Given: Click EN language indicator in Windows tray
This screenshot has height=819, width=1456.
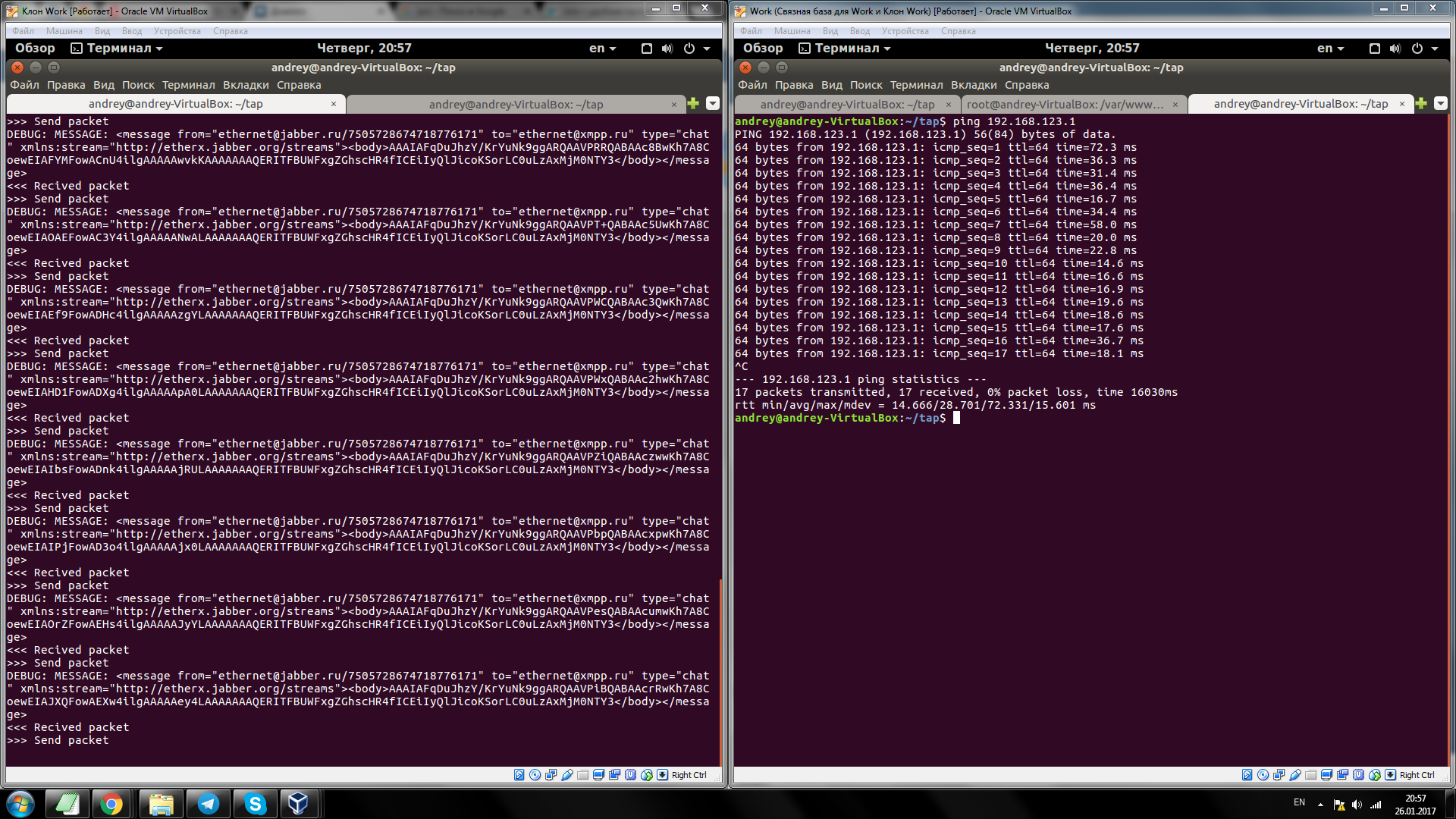Looking at the screenshot, I should point(1299,802).
